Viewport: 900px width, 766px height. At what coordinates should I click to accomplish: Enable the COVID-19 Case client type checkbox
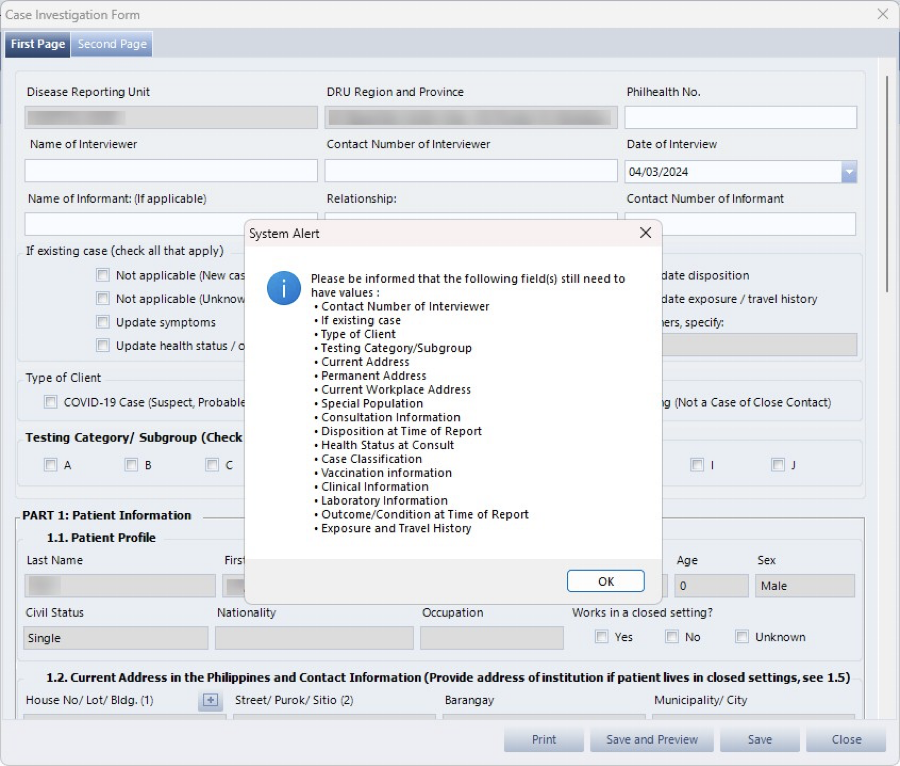[x=51, y=402]
